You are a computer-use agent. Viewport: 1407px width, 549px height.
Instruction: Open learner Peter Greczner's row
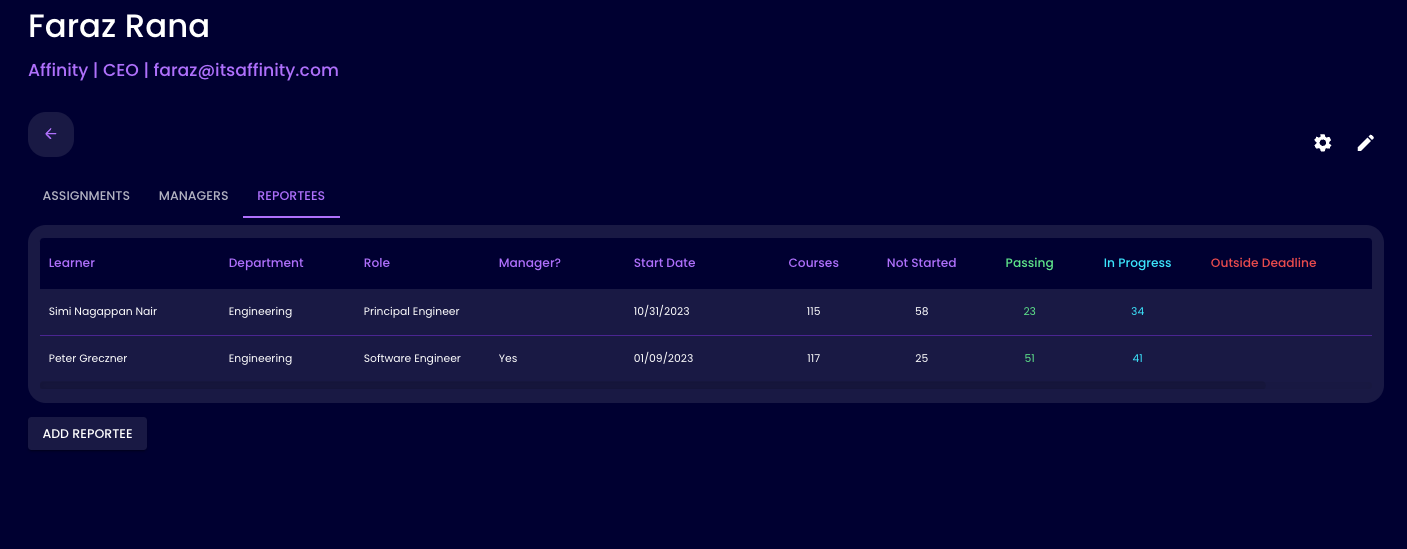[x=88, y=358]
